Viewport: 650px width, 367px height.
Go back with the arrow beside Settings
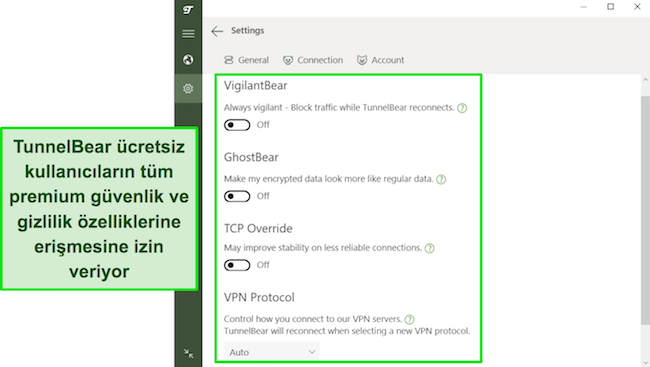click(217, 31)
